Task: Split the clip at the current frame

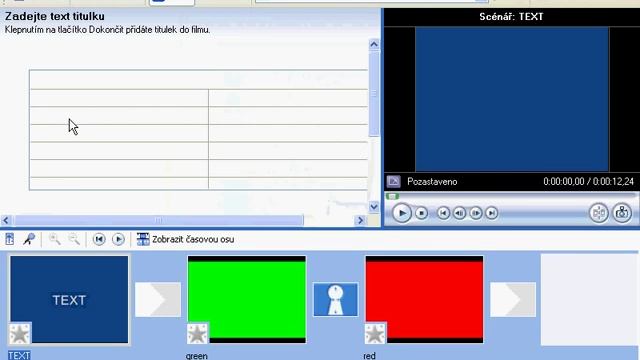Action: [599, 213]
